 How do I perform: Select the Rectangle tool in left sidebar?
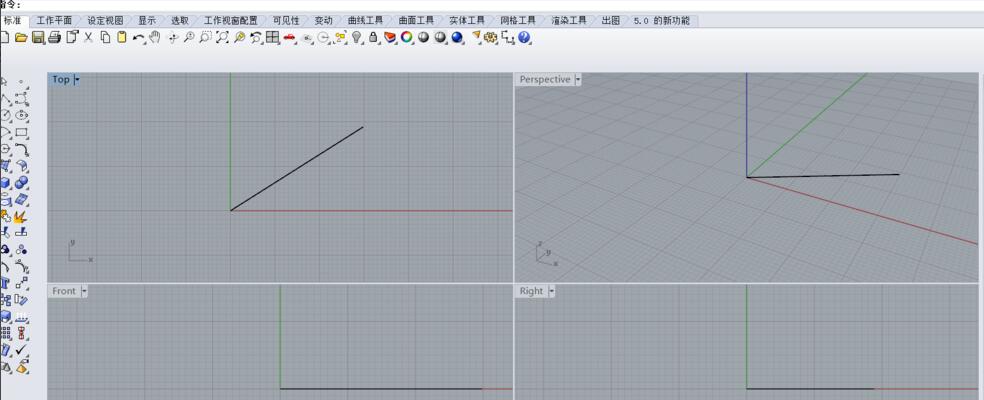(x=21, y=132)
